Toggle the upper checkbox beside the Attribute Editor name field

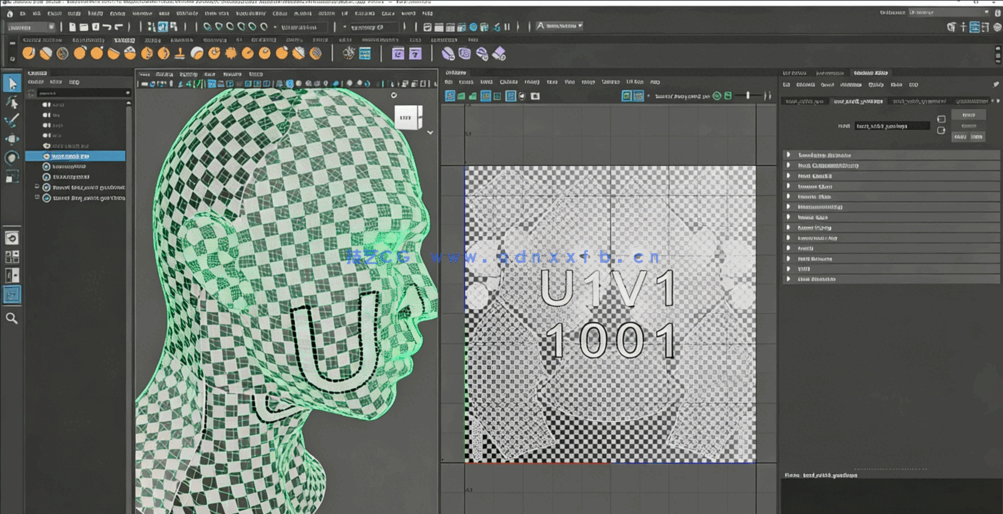pos(941,120)
